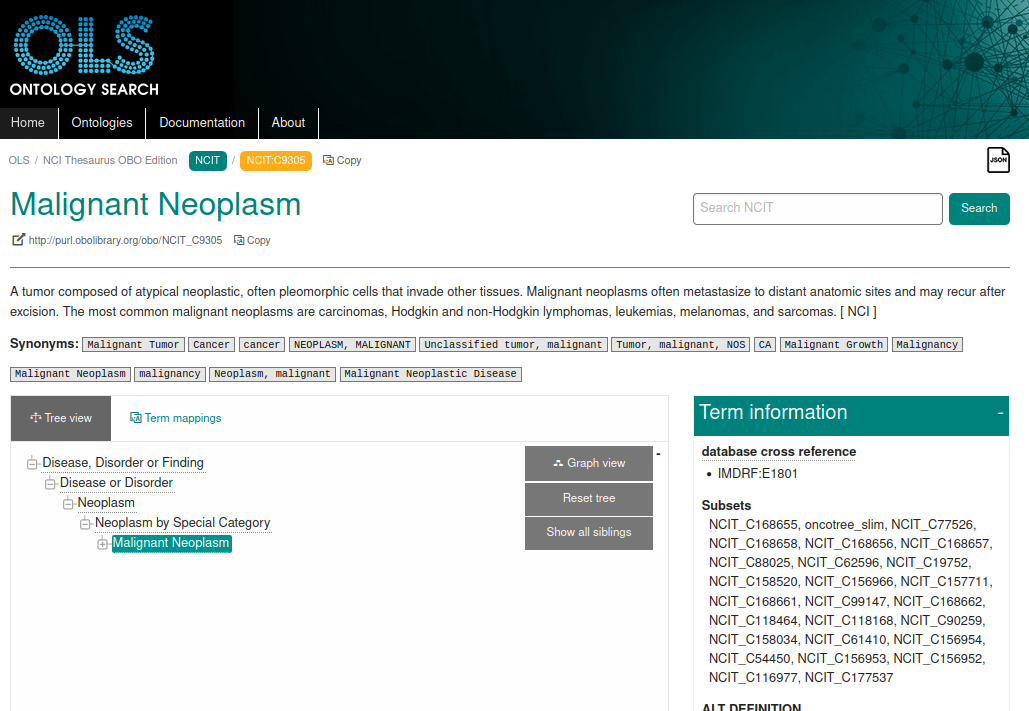Collapse the Disease or Disorder node

coord(49,483)
